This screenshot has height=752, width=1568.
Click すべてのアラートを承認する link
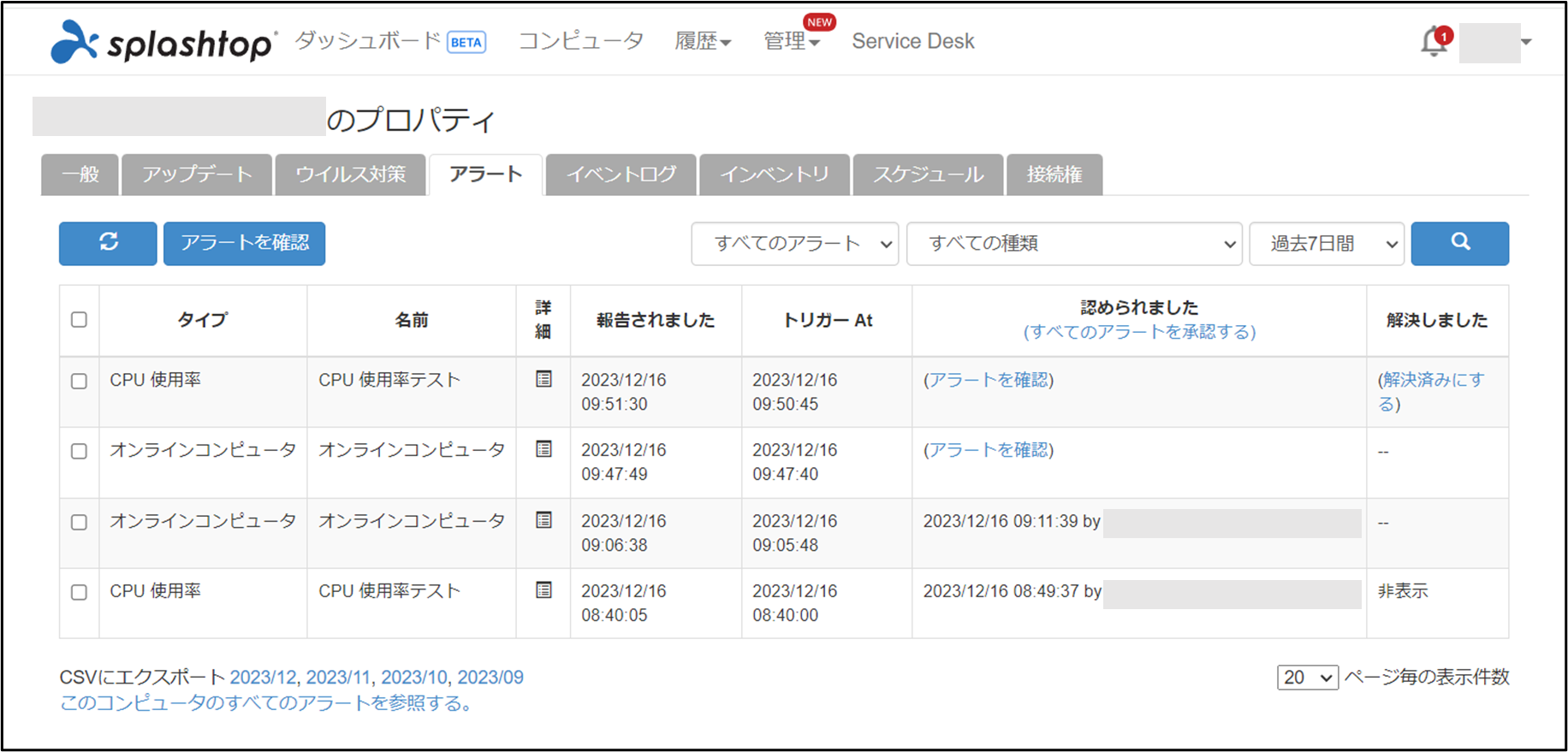pyautogui.click(x=1139, y=332)
